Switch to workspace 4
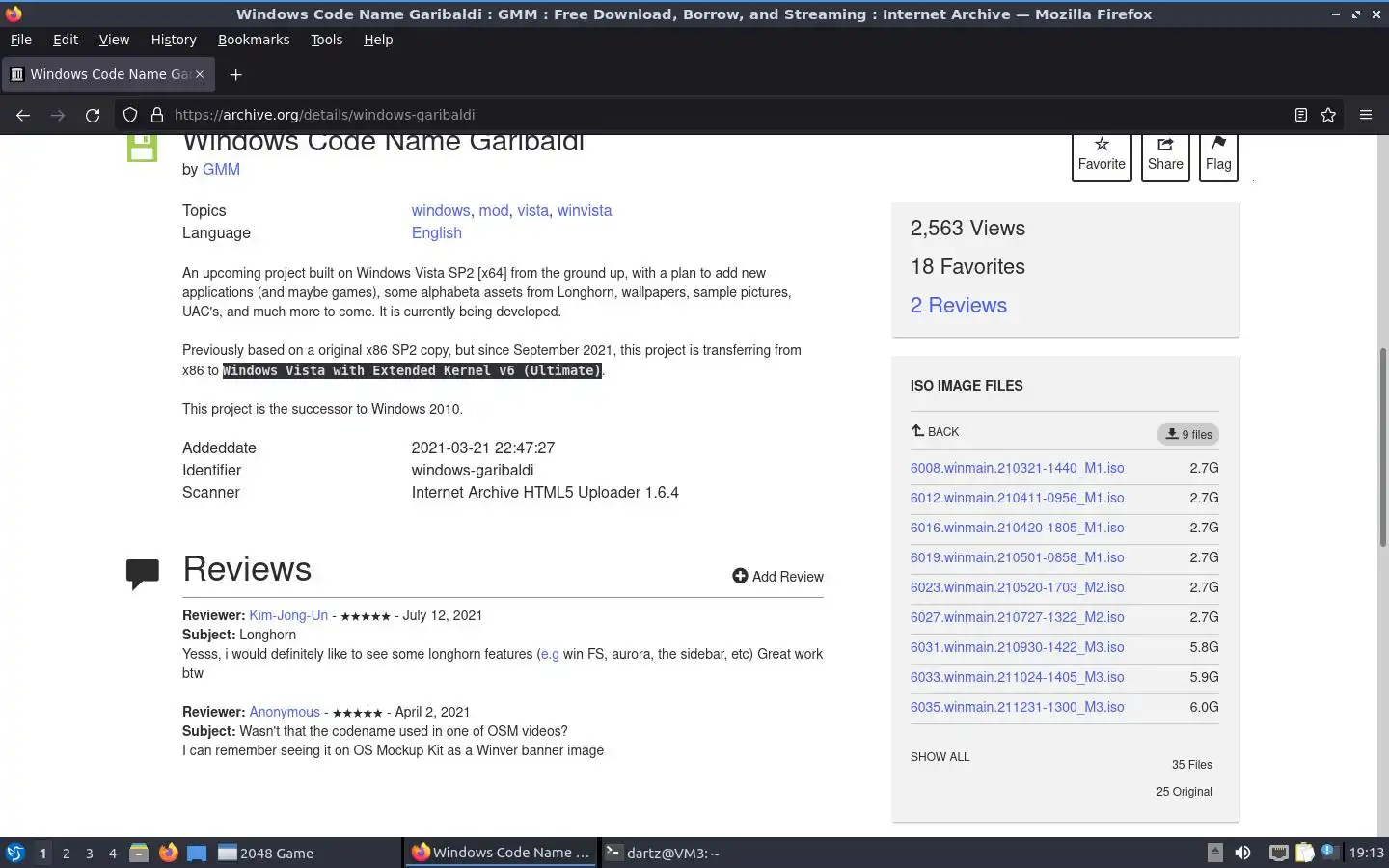 [x=113, y=853]
